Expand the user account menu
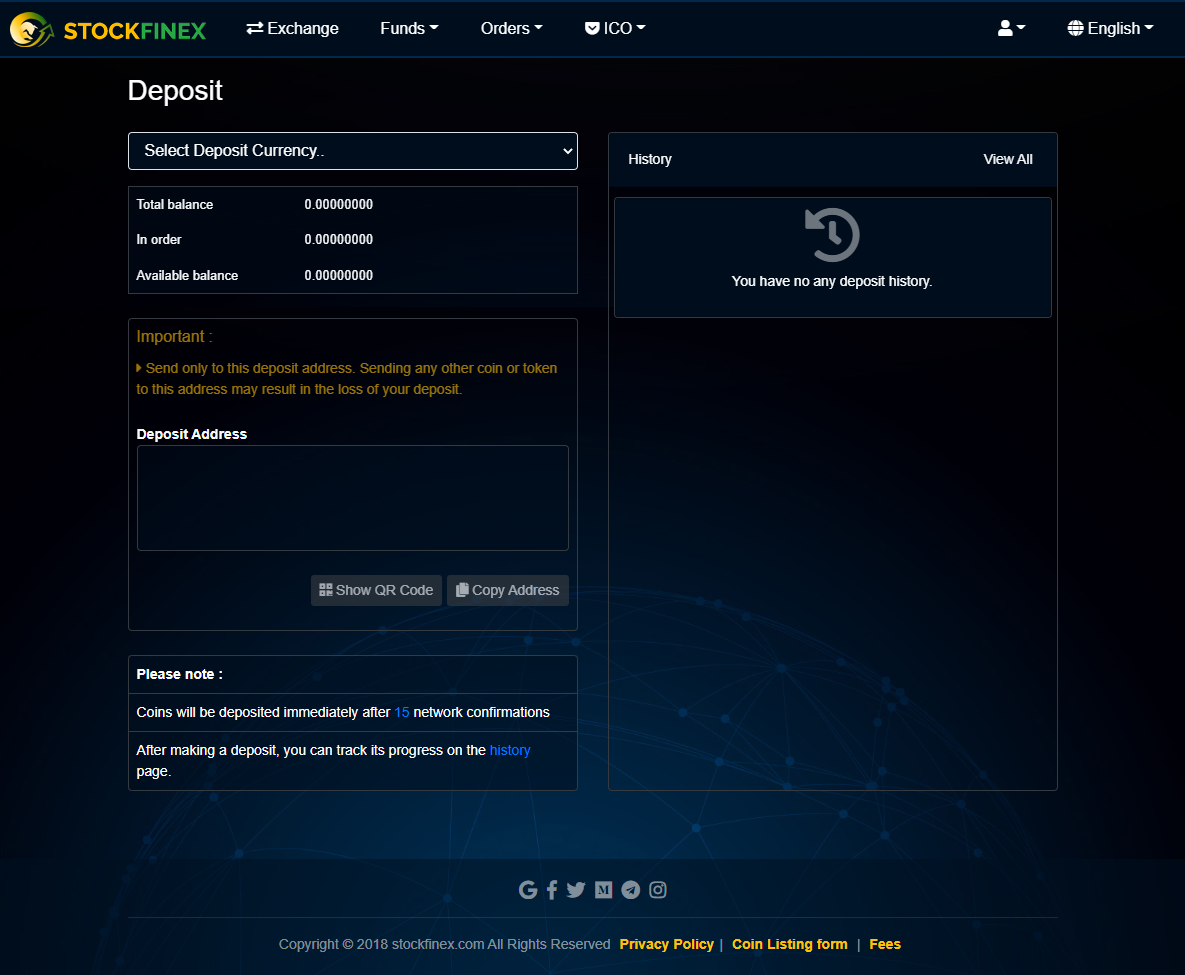Image resolution: width=1185 pixels, height=975 pixels. tap(1011, 28)
